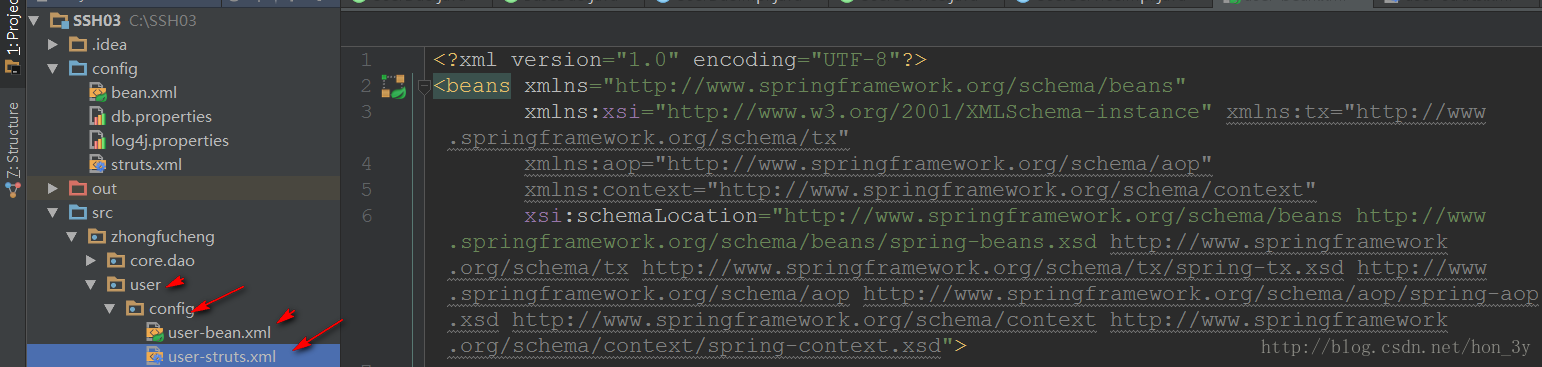Click the log4j.properties file icon

pos(98,141)
